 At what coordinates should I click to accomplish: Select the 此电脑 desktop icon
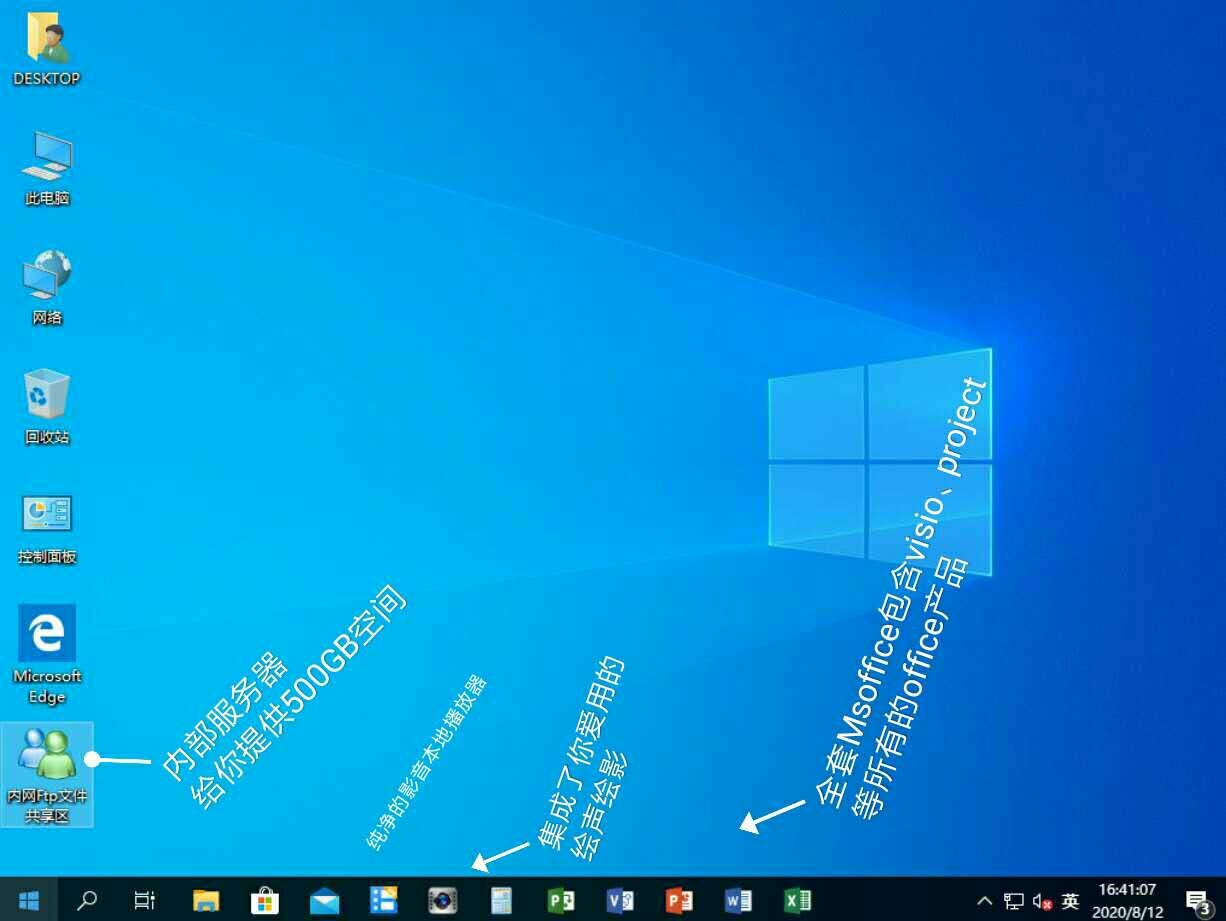(x=46, y=168)
